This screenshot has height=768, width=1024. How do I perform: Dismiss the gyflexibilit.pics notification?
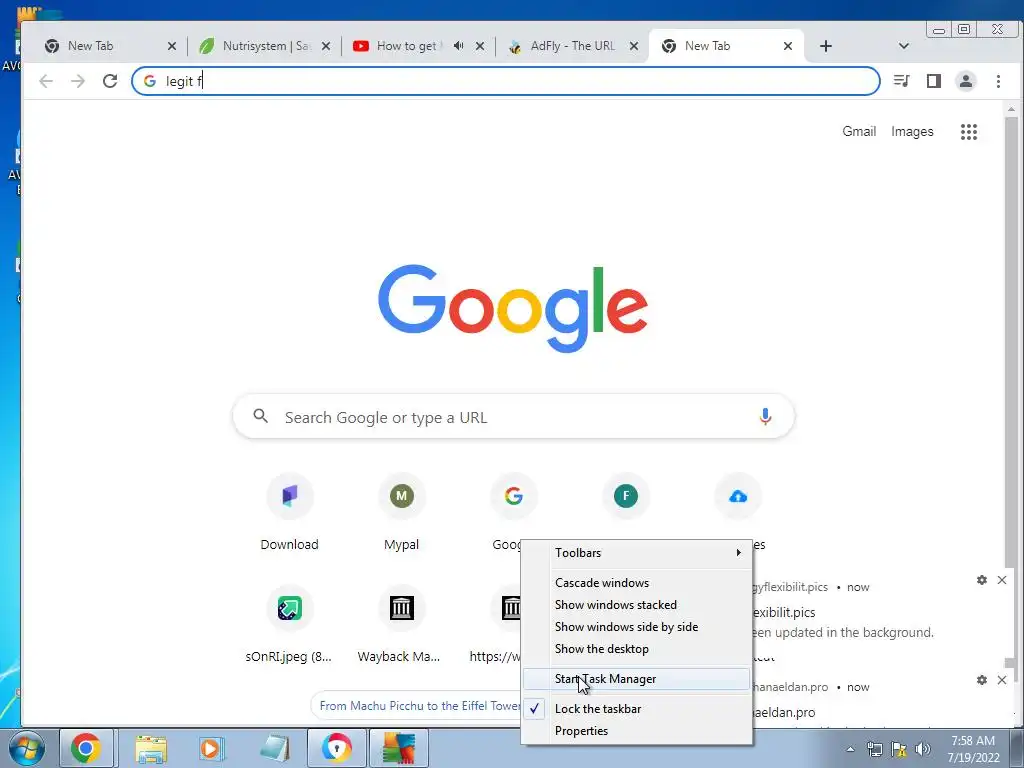(x=1002, y=580)
